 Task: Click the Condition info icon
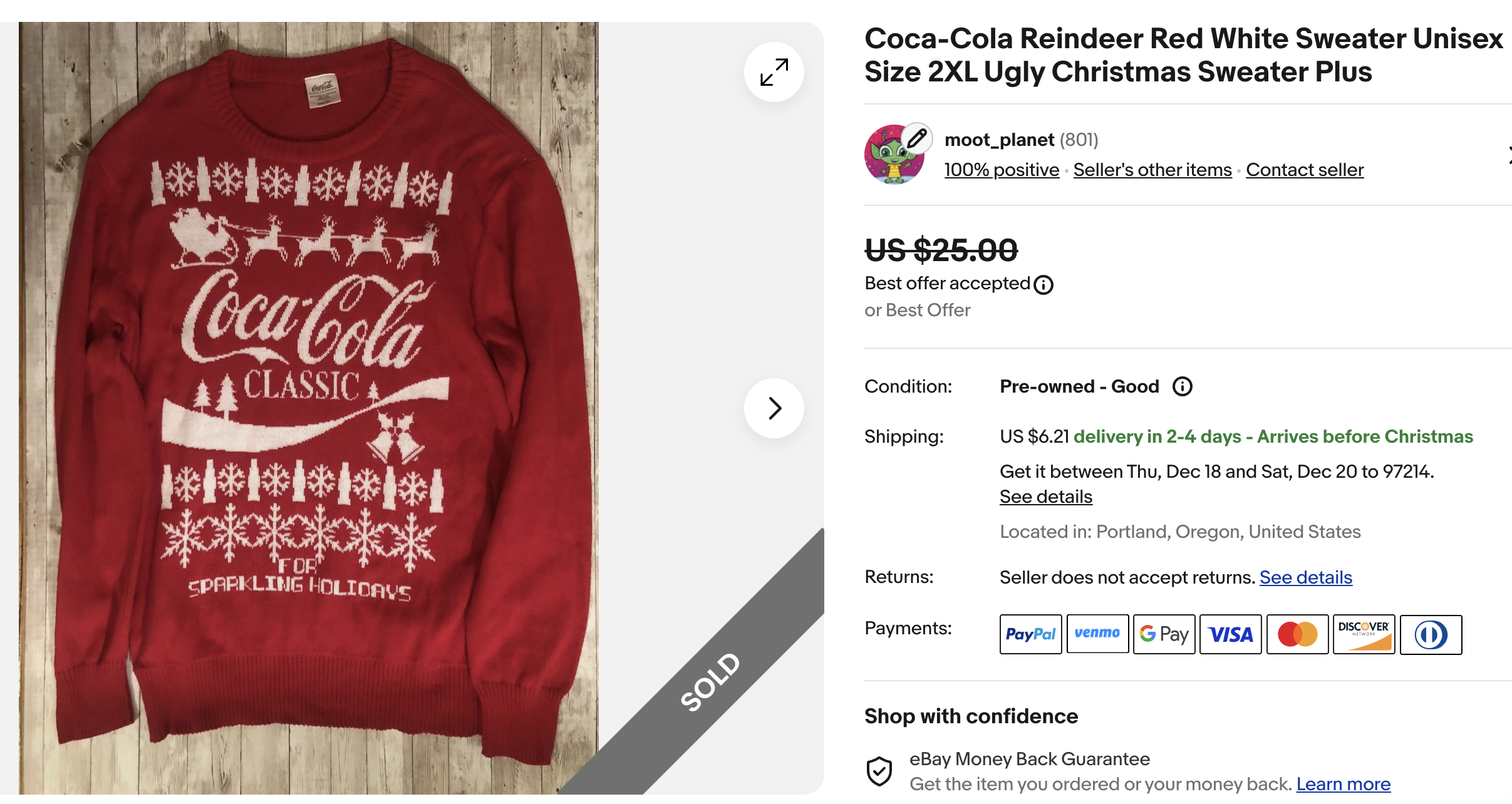(x=1183, y=386)
